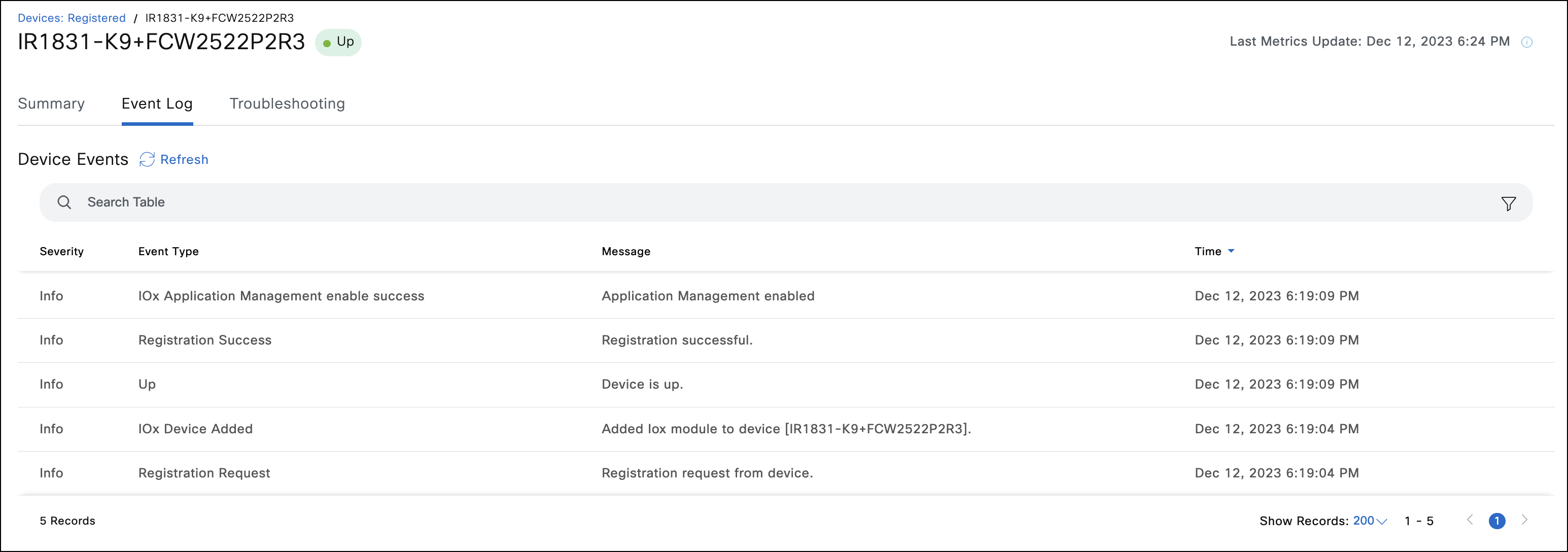Select page 1 in the pagination control
This screenshot has width=1568, height=552.
click(1498, 521)
